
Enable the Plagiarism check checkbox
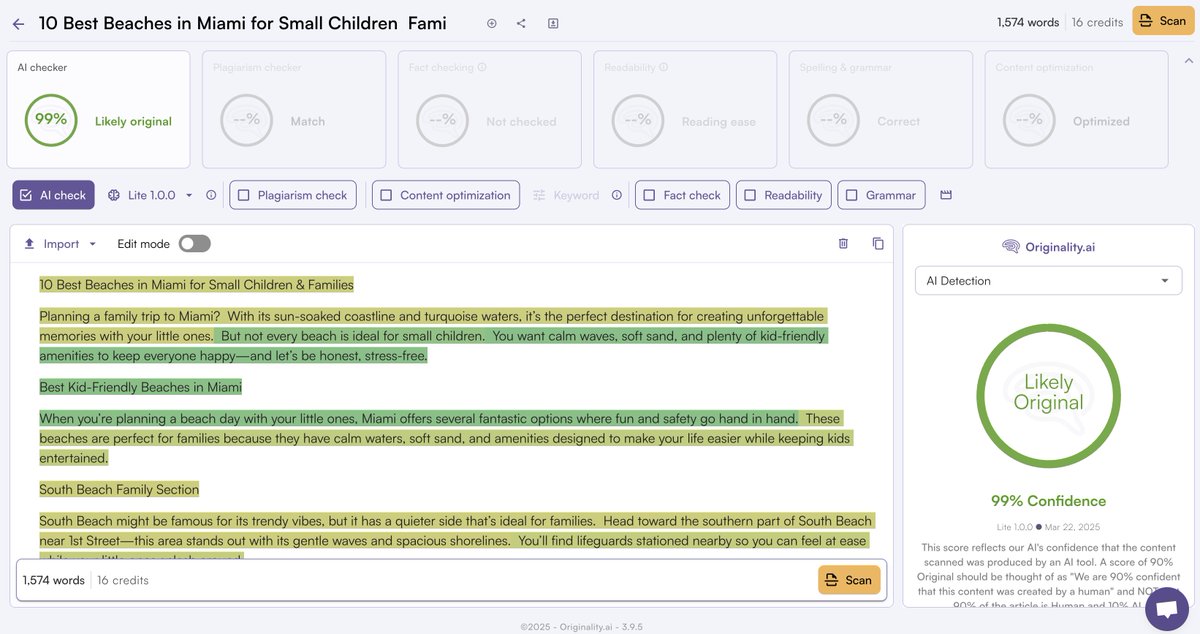point(293,195)
